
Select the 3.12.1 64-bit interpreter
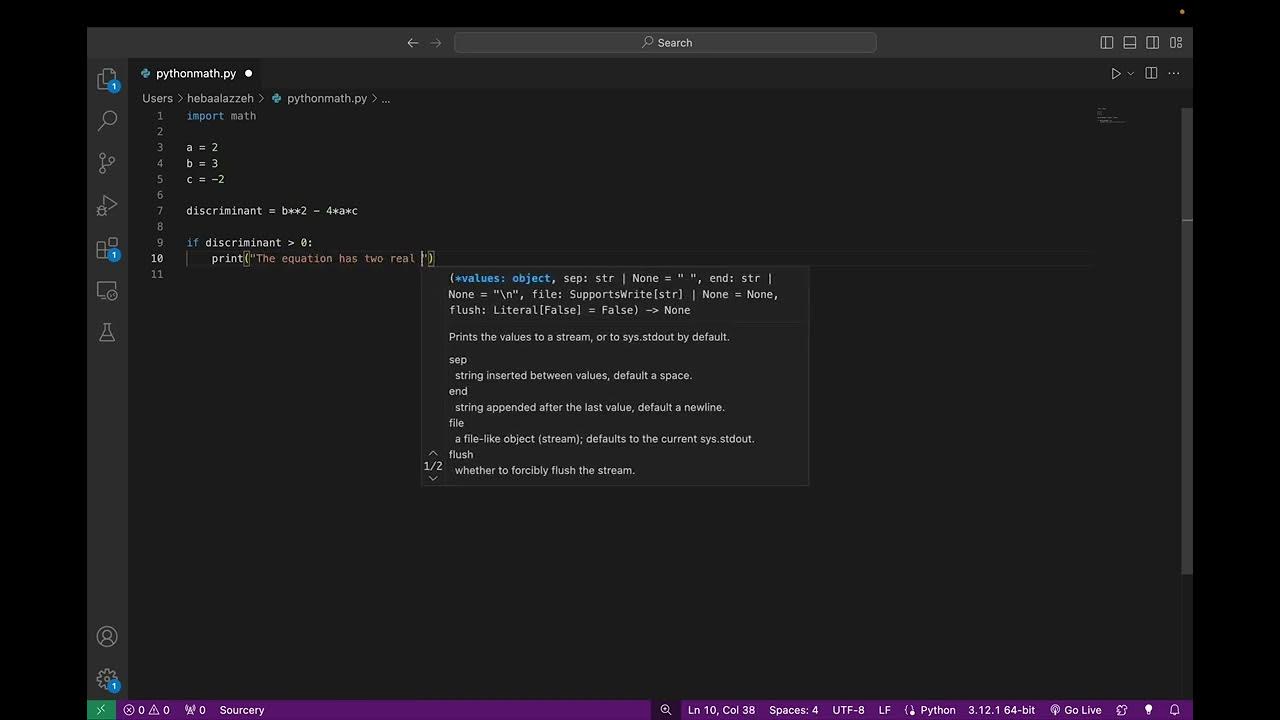pos(1001,710)
